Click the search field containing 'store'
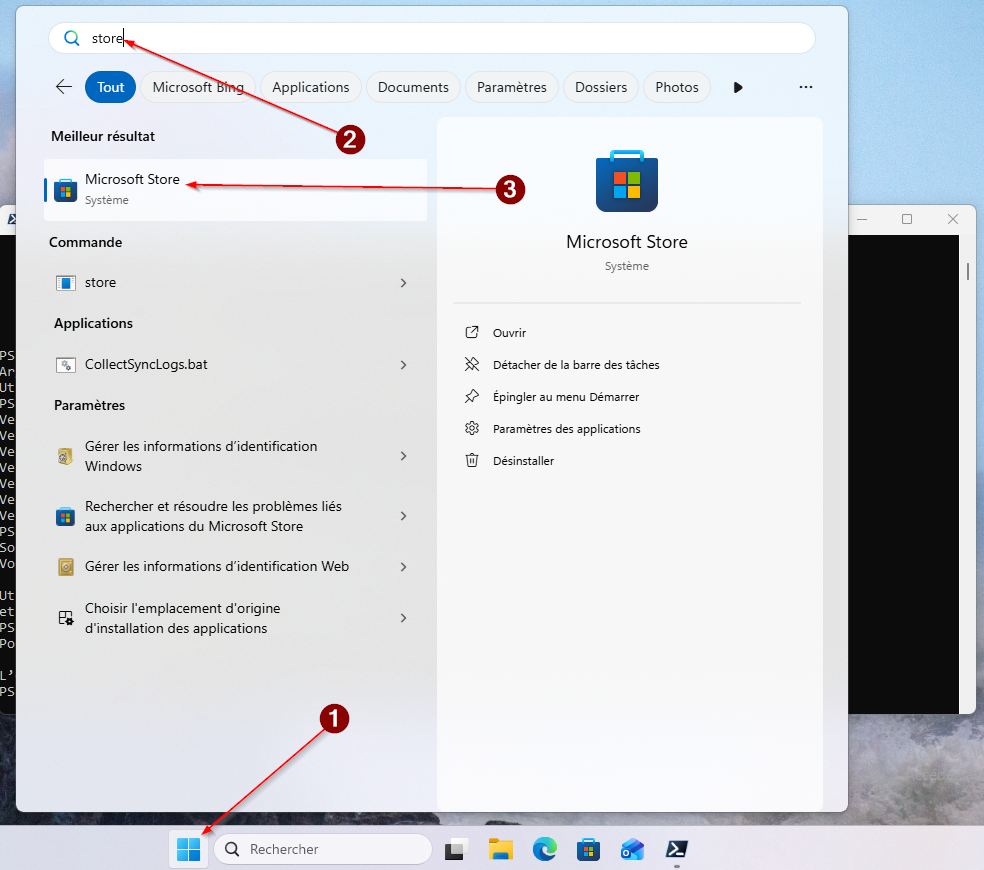 (x=432, y=38)
